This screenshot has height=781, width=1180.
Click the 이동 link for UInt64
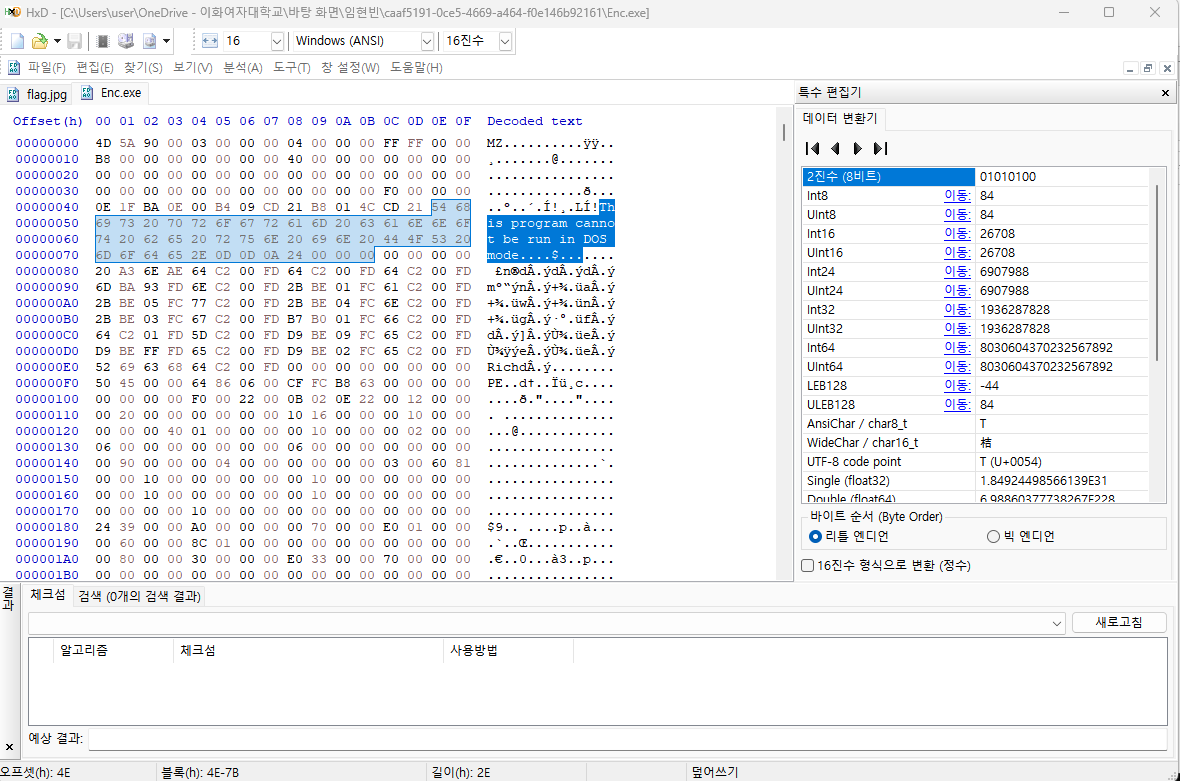[957, 366]
